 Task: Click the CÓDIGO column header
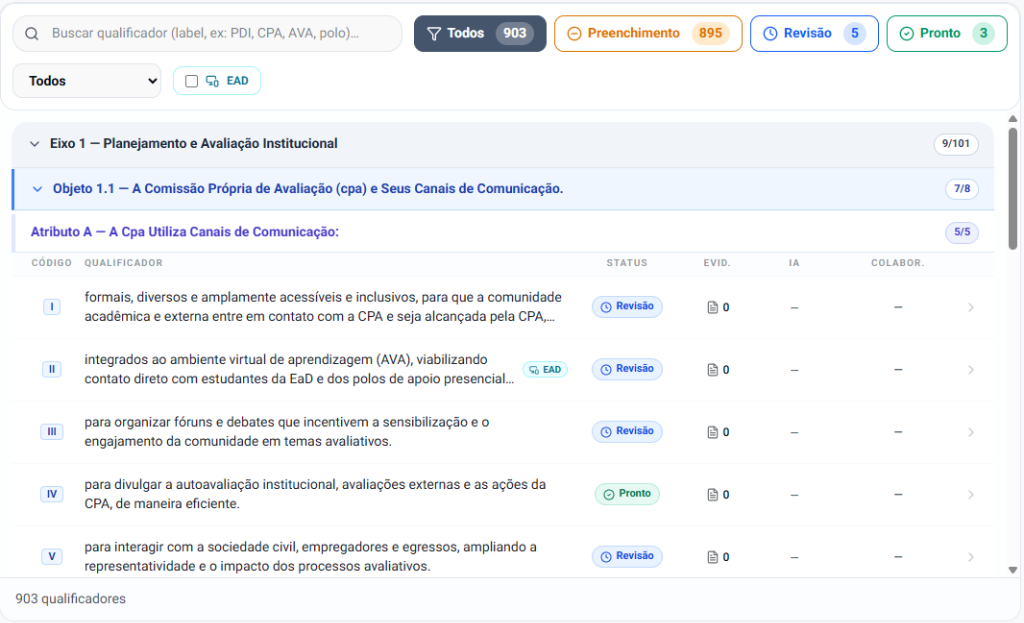coord(52,263)
